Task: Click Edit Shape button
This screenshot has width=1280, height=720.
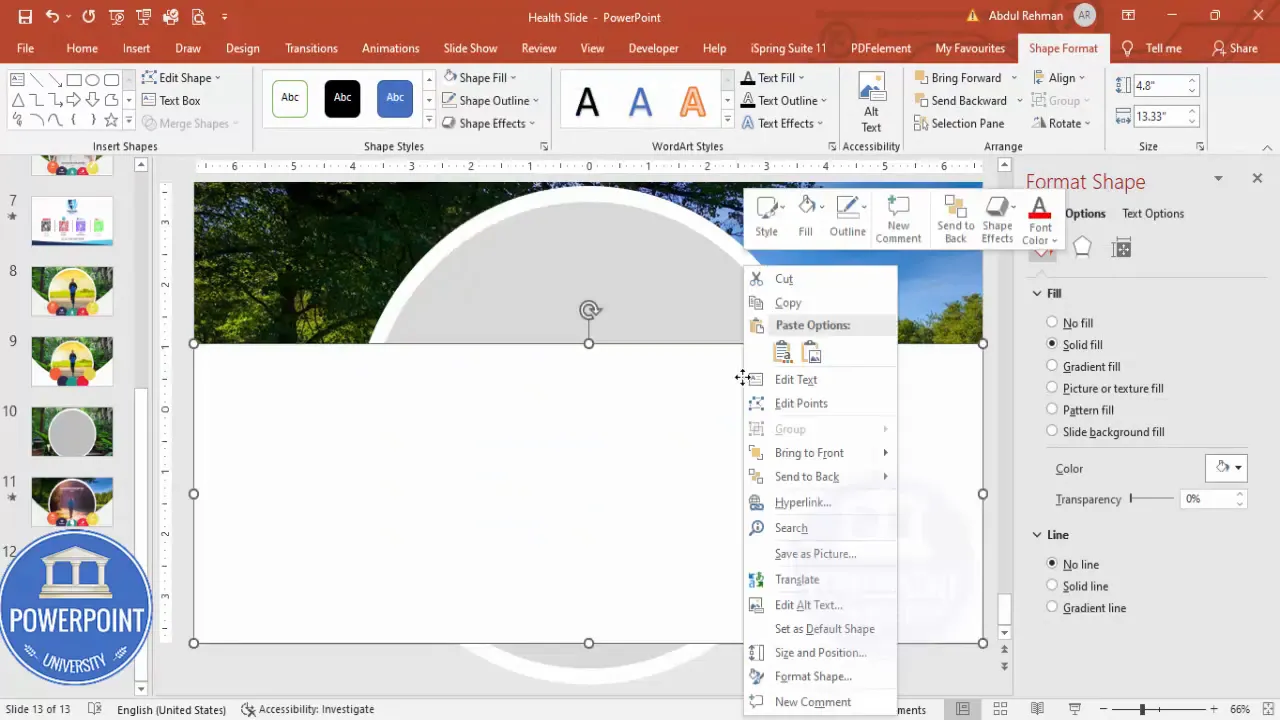Action: pos(181,77)
